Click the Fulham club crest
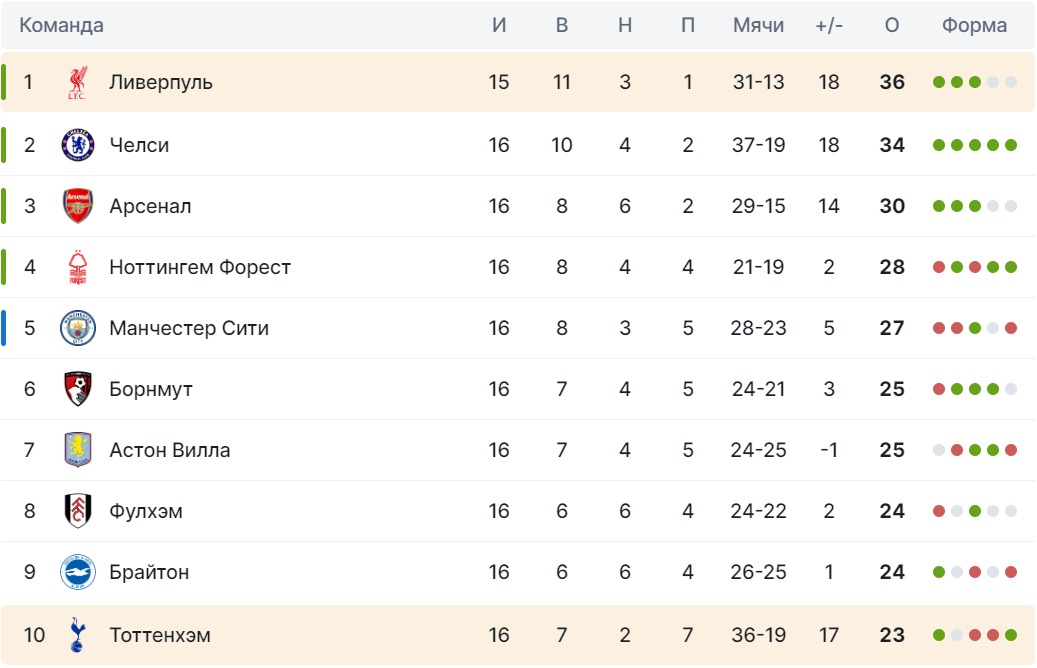The image size is (1037, 668). coord(78,511)
